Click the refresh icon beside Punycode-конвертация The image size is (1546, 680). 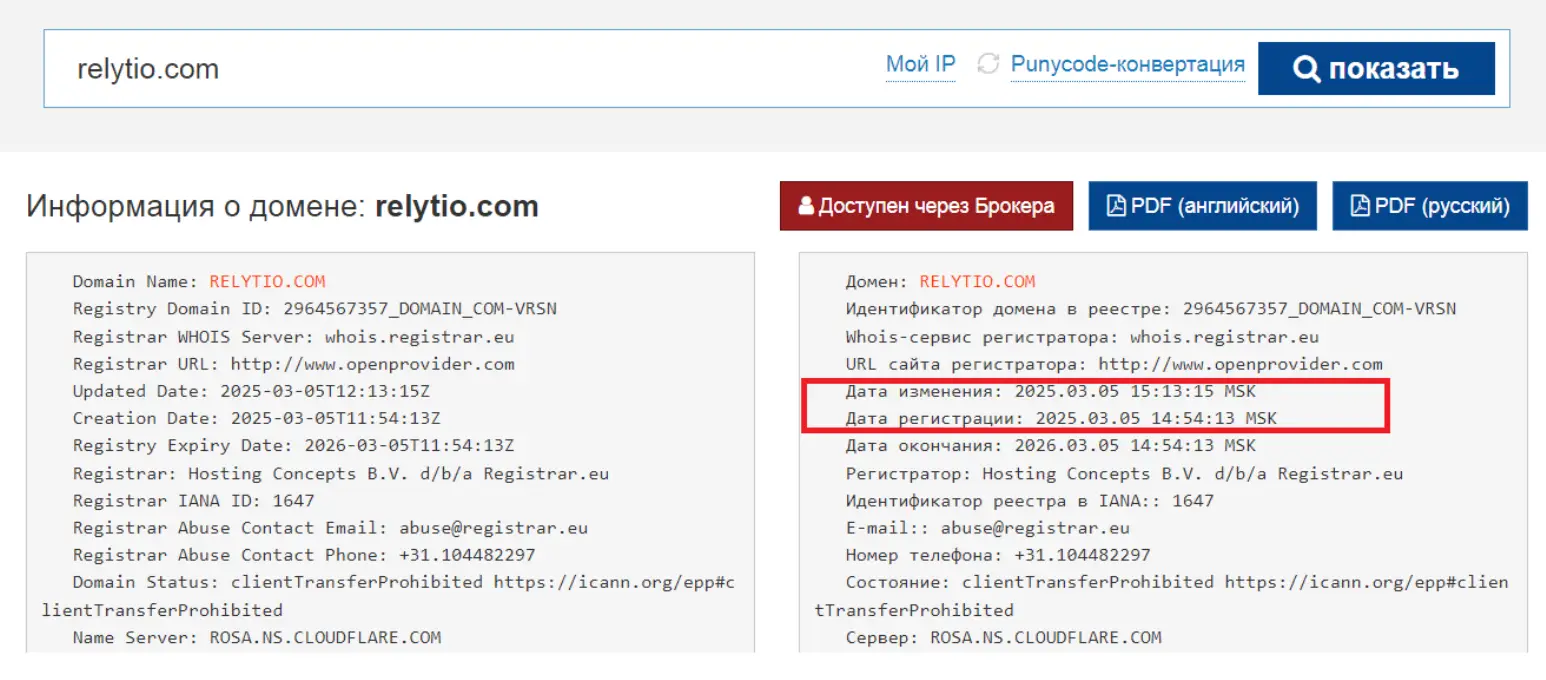[x=990, y=63]
